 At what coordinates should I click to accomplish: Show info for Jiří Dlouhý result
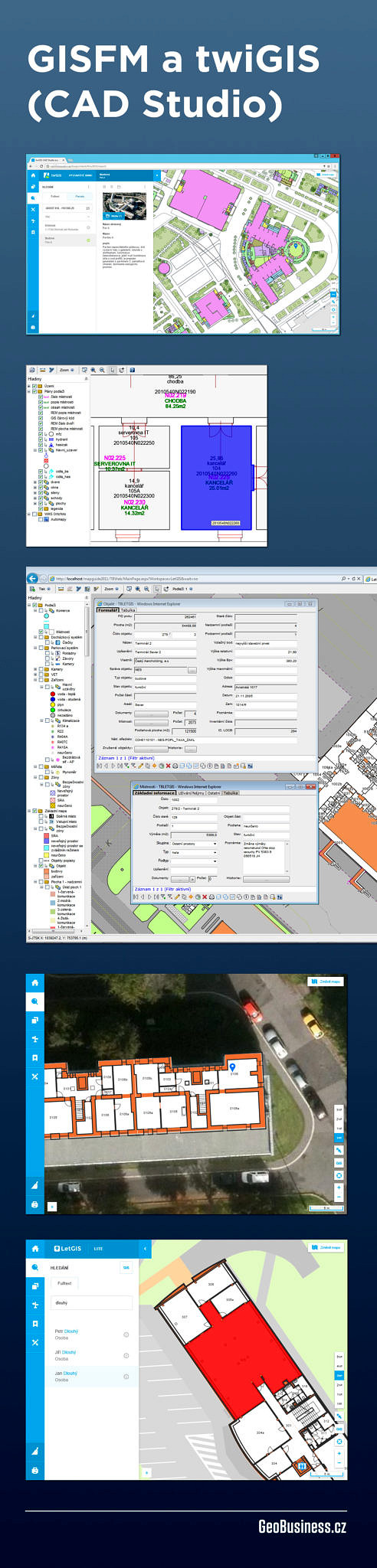coord(126,1355)
